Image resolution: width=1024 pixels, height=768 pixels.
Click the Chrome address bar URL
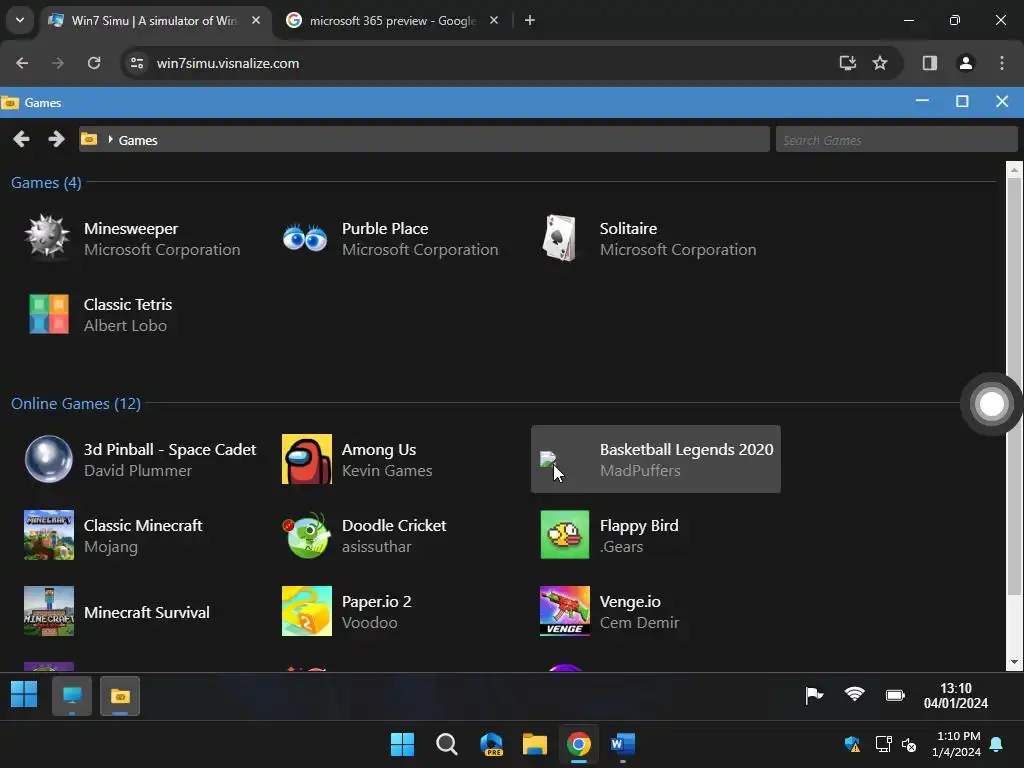pos(227,63)
